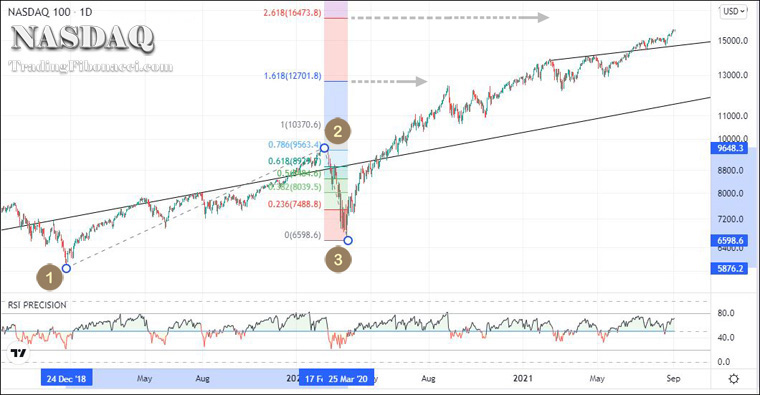Click the 15000.0 price axis value
760x395 pixels.
coord(733,41)
